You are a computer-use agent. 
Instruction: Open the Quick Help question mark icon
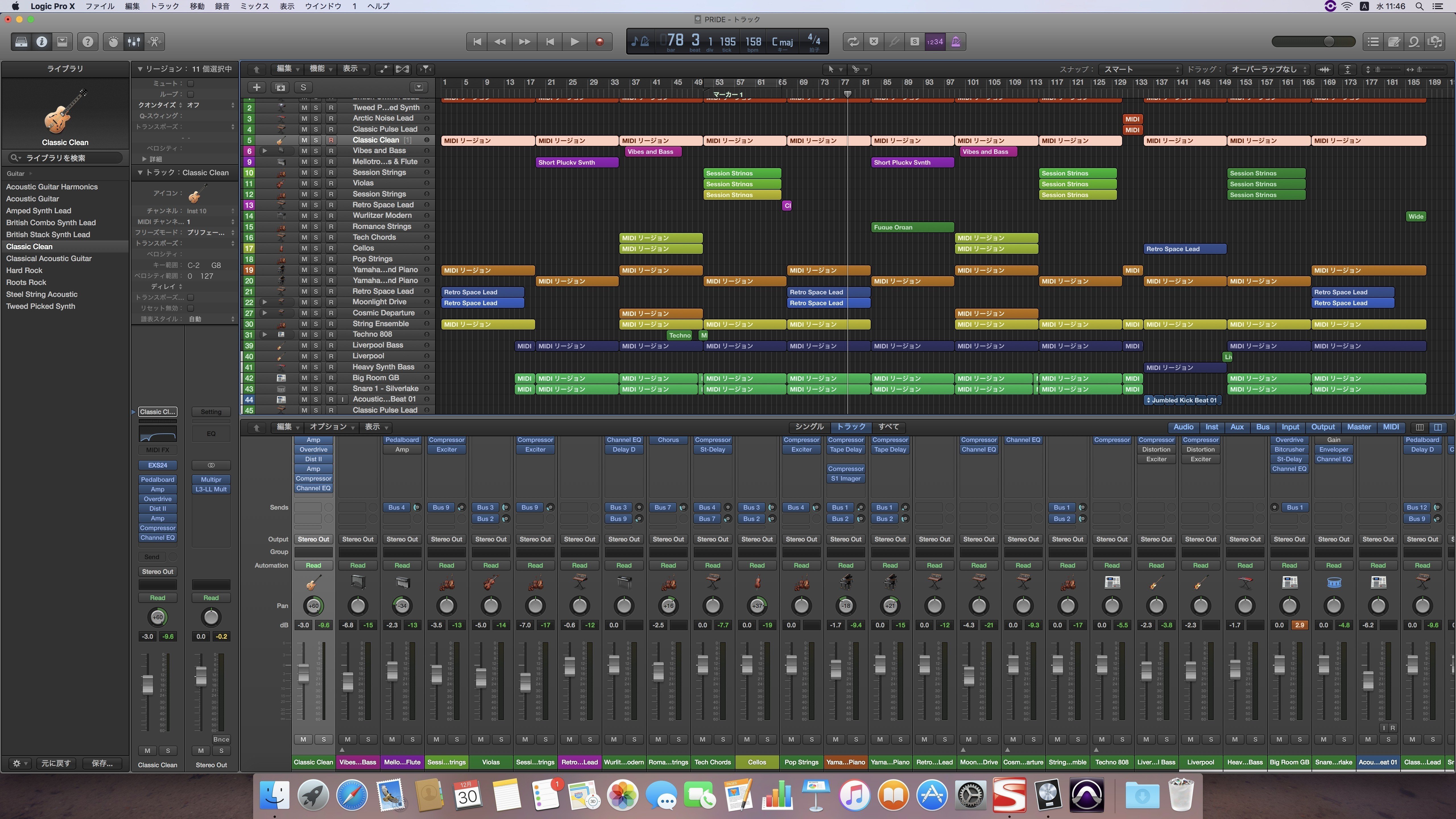pyautogui.click(x=88, y=41)
